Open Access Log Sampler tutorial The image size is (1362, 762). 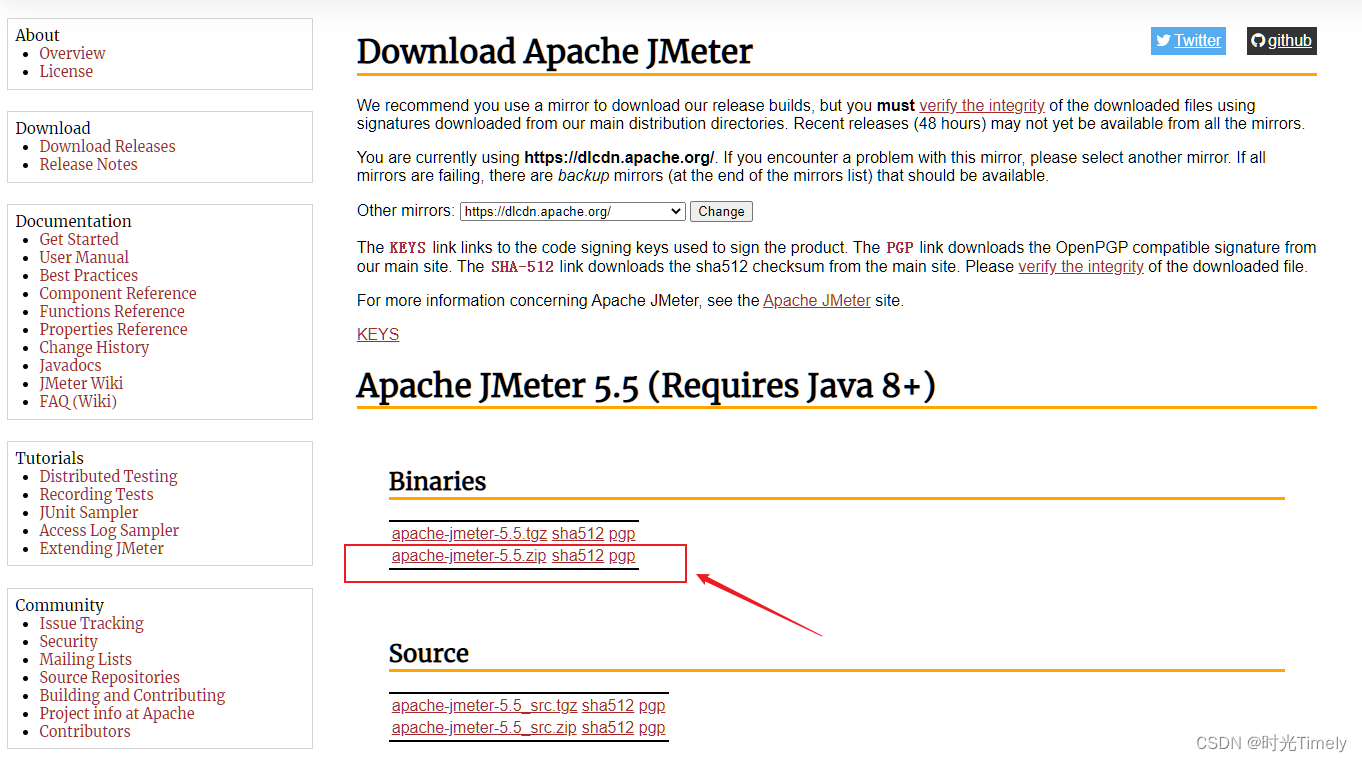109,530
